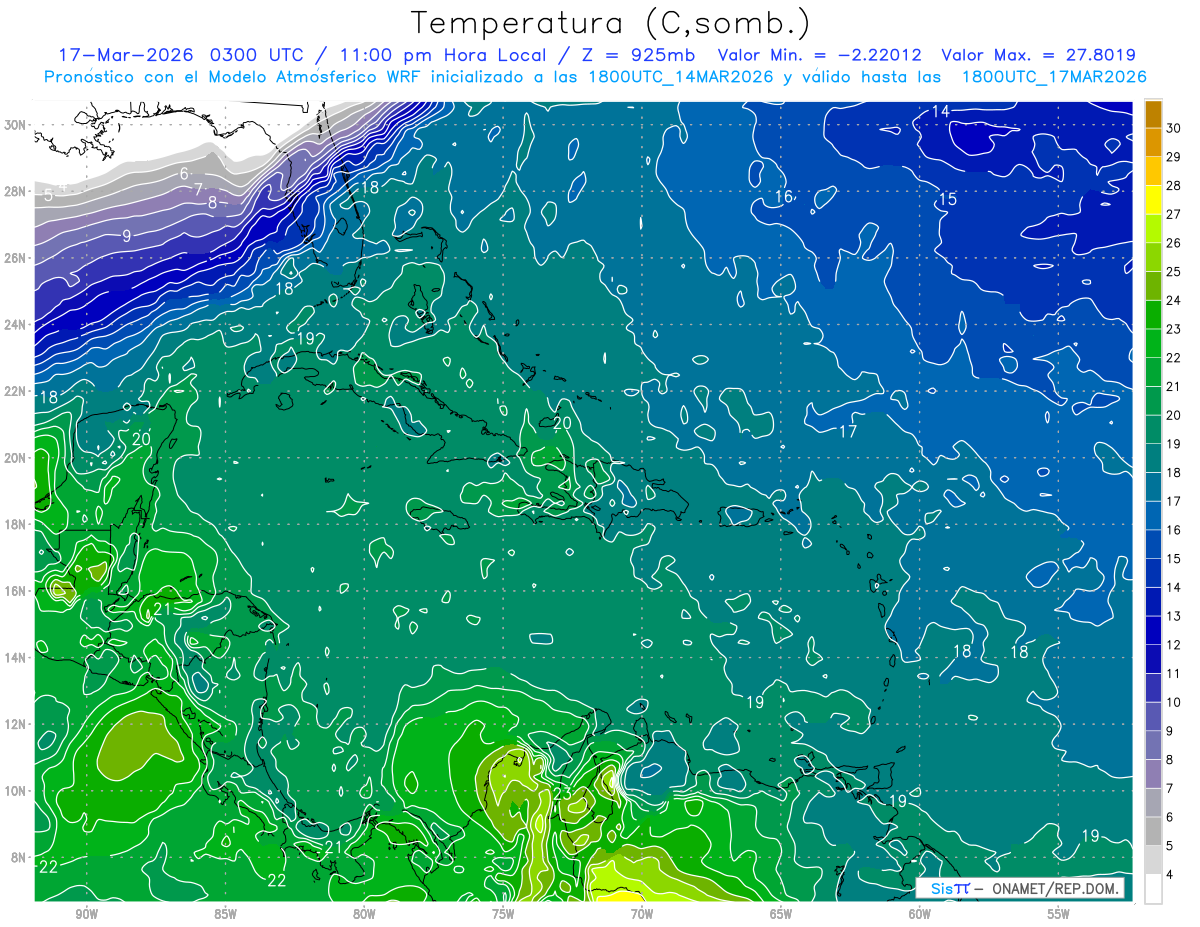The image size is (1200, 927).
Task: Click the 12 label on the color scale
Action: [x=1173, y=644]
